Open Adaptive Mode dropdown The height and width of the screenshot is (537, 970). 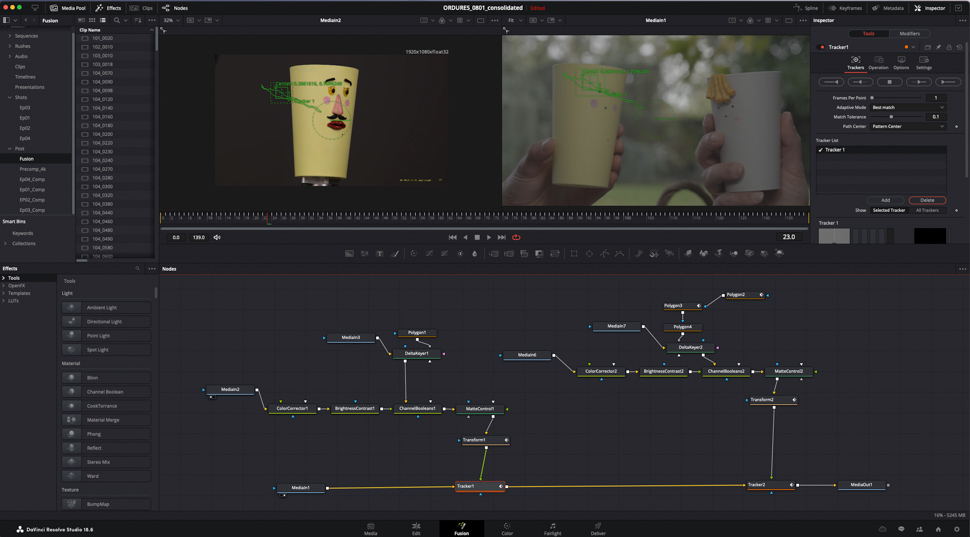908,108
